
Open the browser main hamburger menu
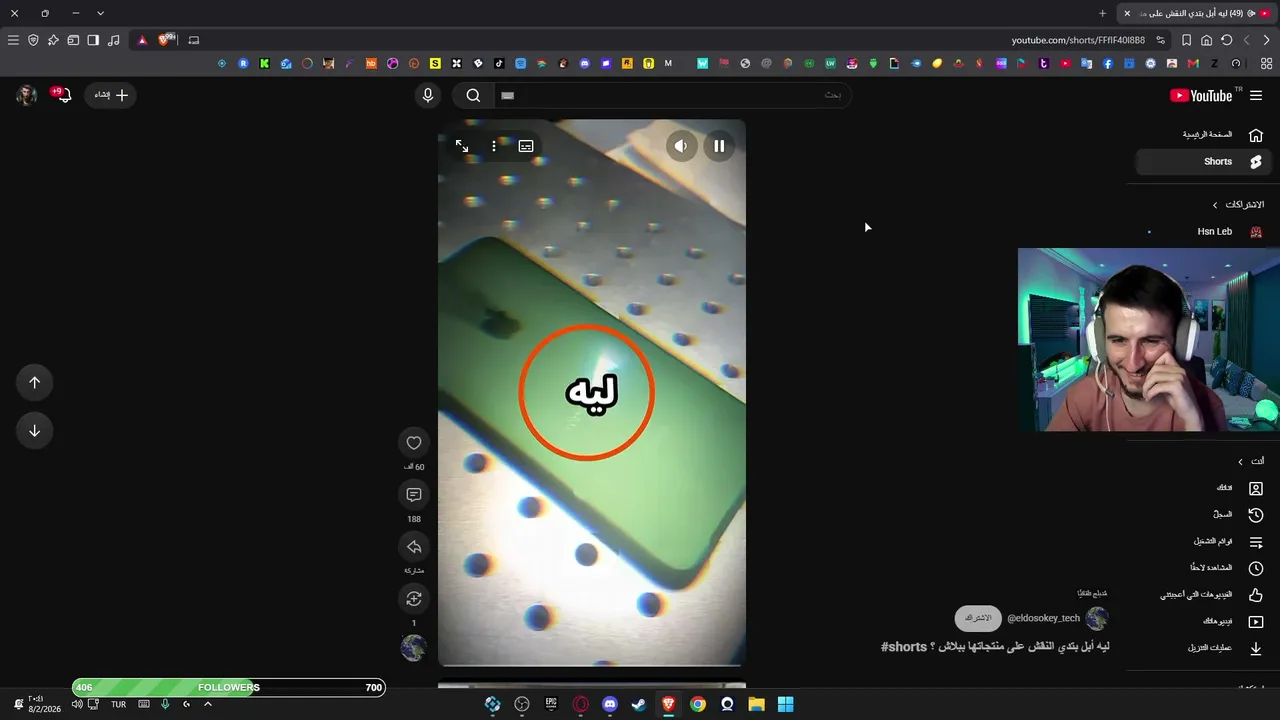pos(13,40)
